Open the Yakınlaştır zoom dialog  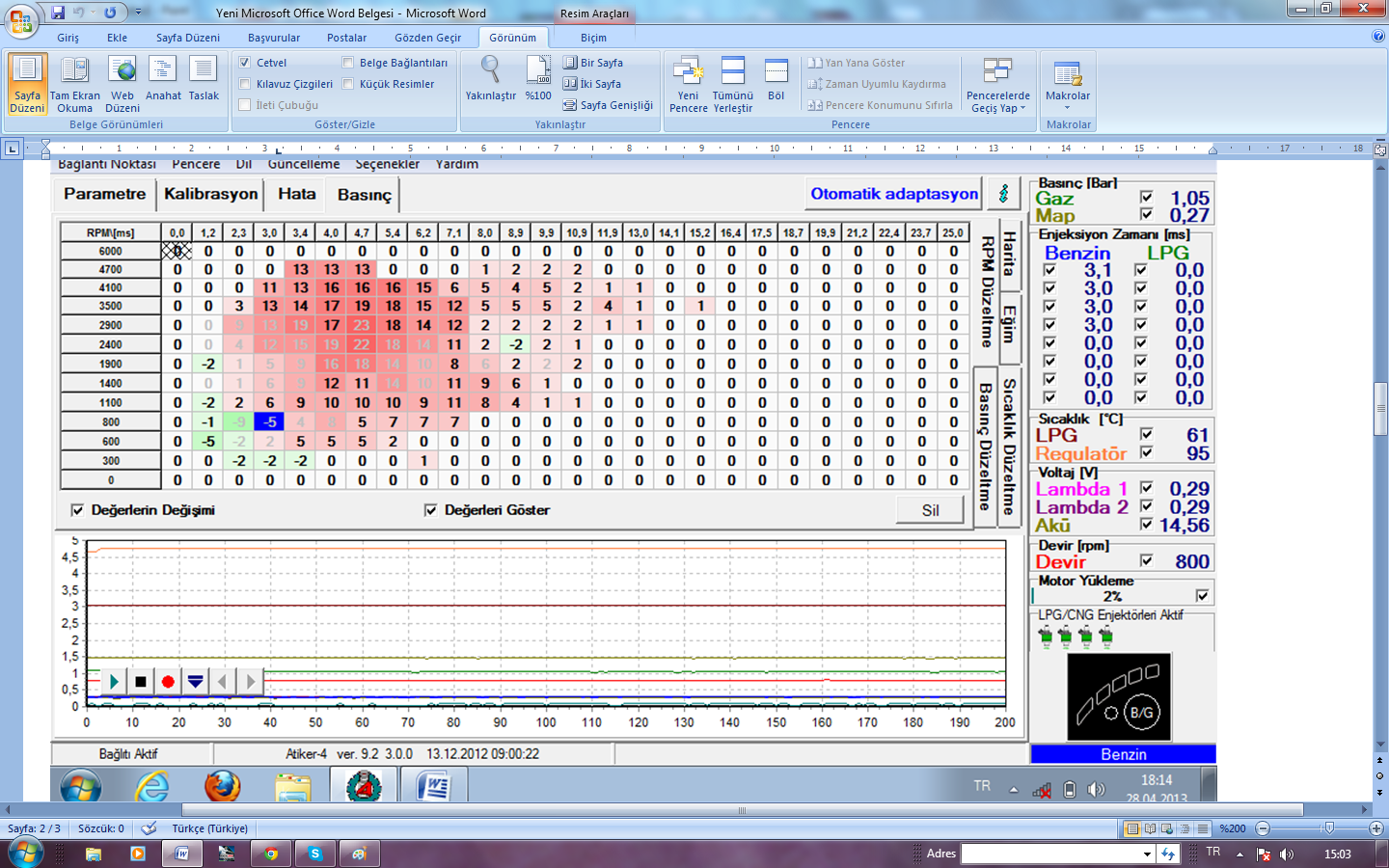click(490, 79)
